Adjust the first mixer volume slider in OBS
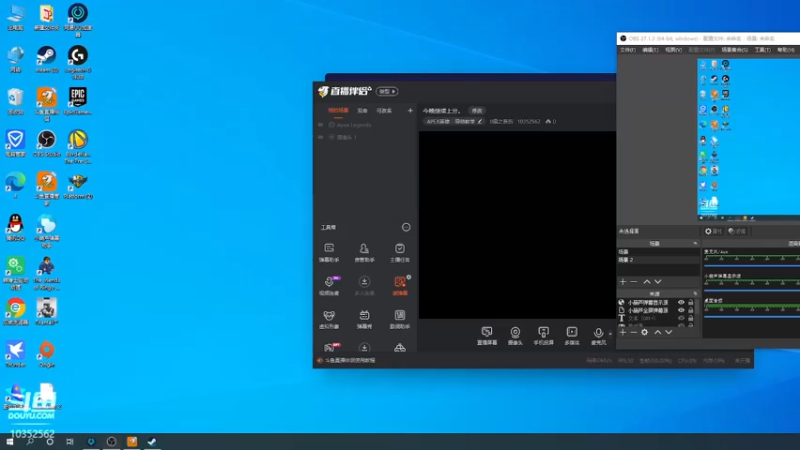This screenshot has height=450, width=800. tap(752, 266)
